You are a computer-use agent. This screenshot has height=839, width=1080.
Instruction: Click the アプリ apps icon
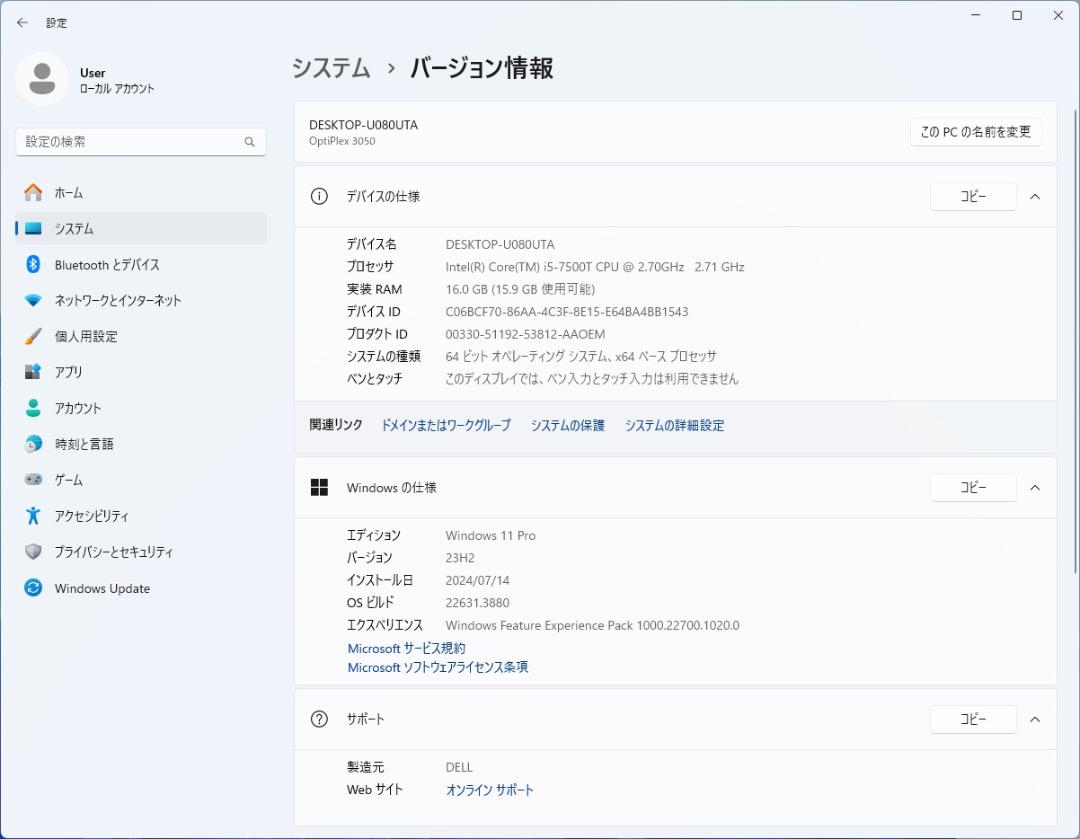[x=33, y=372]
